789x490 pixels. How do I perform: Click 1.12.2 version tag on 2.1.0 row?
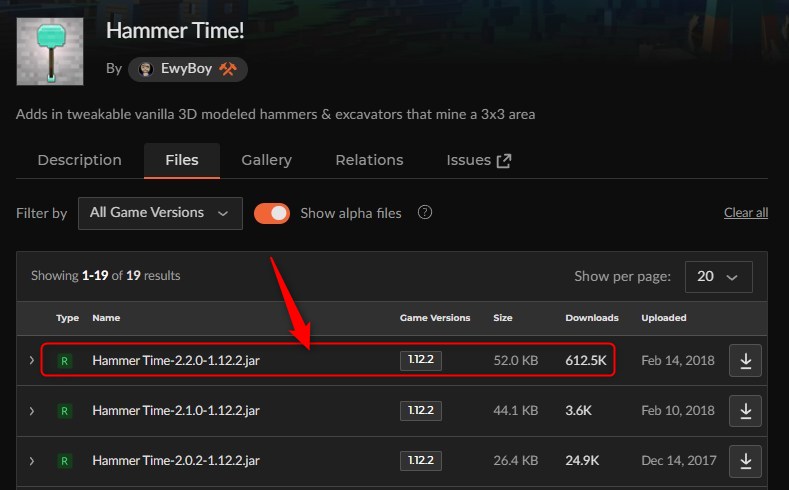(x=421, y=411)
